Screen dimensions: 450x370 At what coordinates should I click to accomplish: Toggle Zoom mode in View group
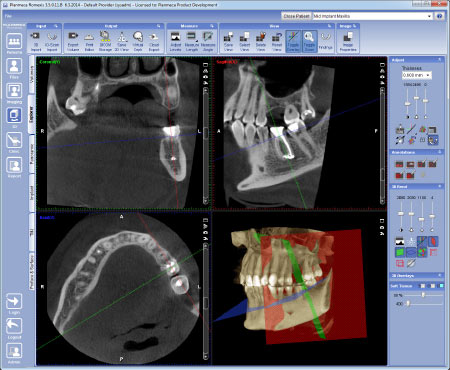tap(309, 41)
